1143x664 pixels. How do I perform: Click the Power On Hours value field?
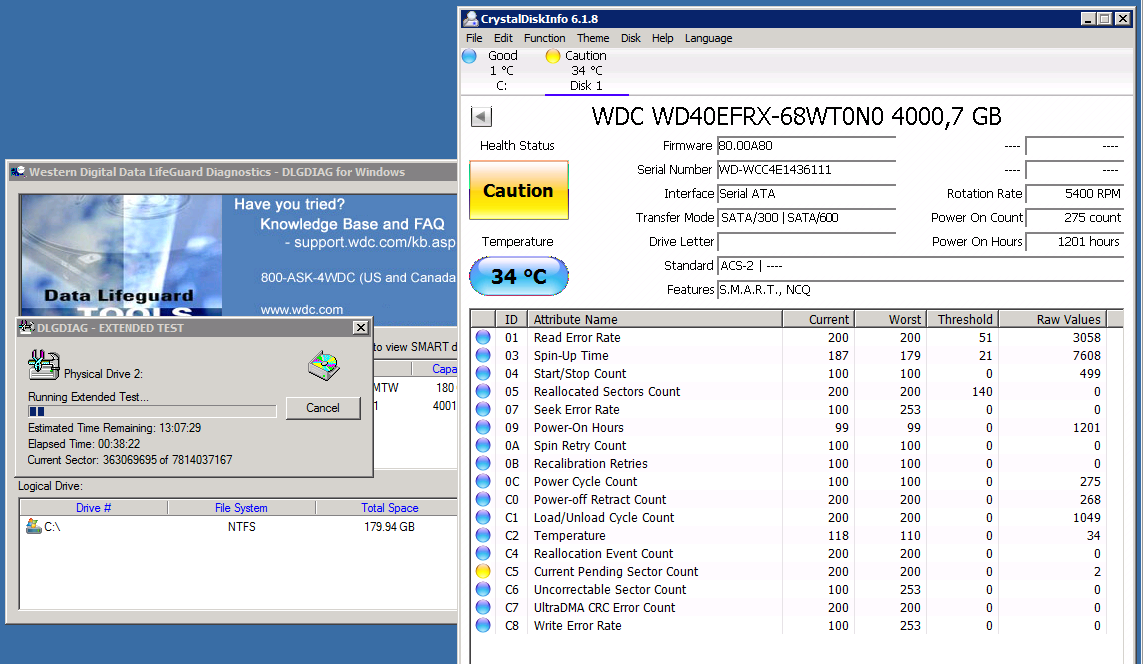tap(1074, 242)
